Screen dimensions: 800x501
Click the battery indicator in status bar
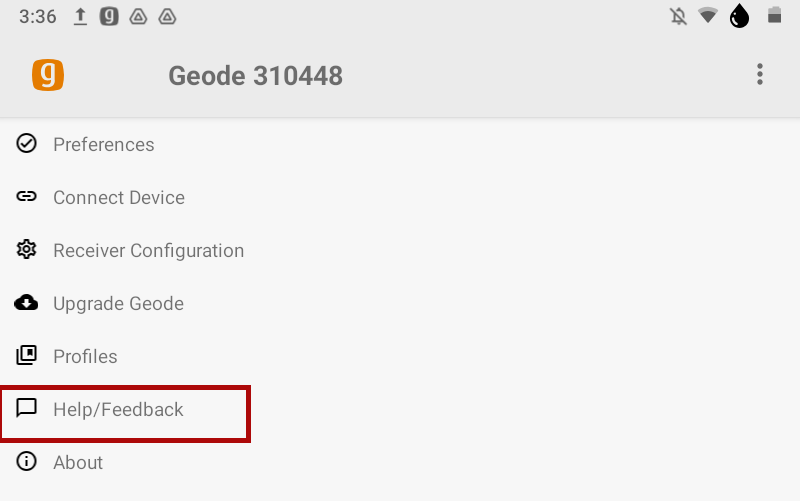pyautogui.click(x=773, y=17)
